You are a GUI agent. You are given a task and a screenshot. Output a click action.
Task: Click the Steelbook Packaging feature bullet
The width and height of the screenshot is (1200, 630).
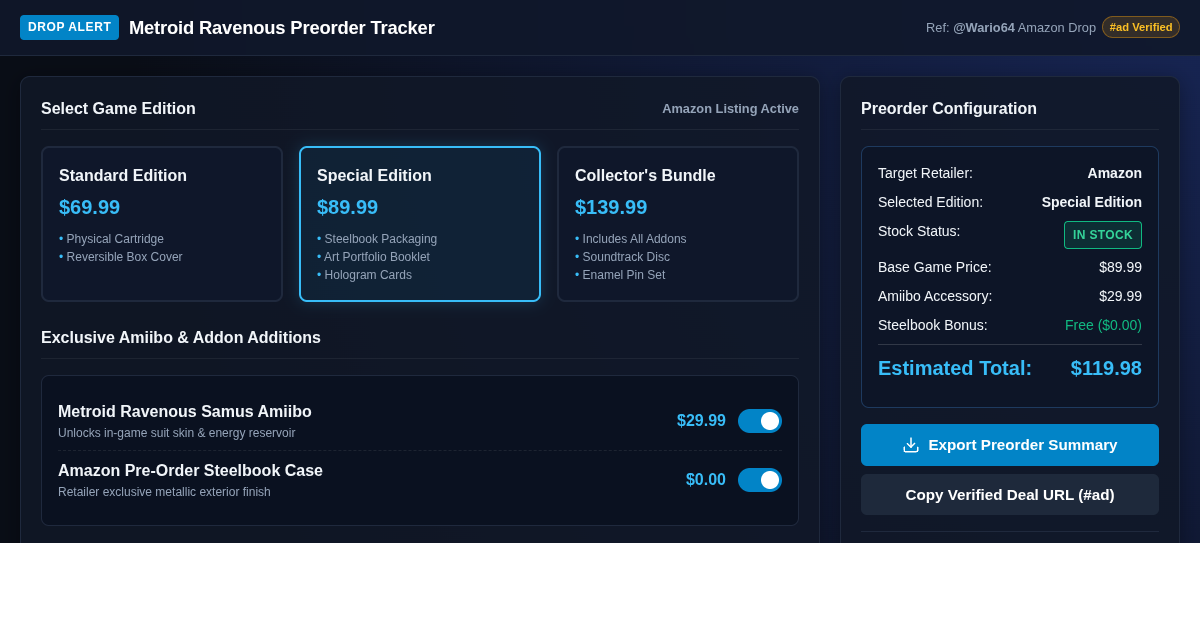pos(377,239)
